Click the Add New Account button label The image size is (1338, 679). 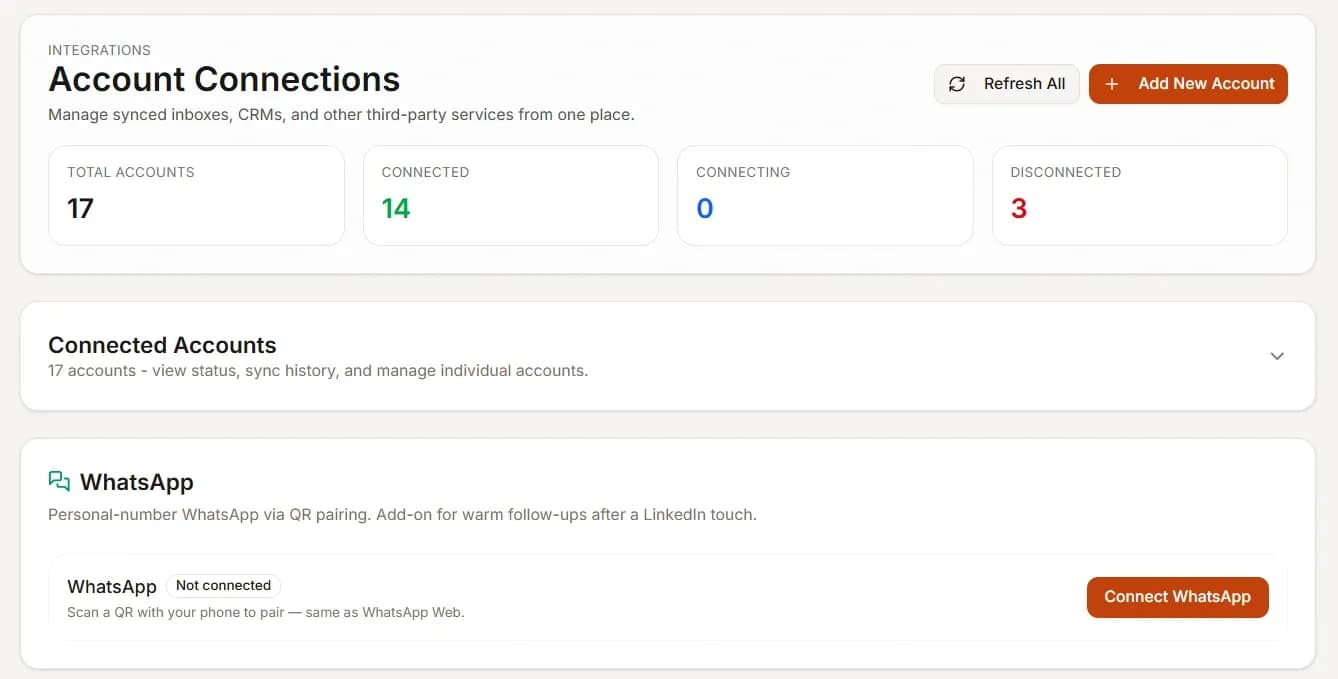pos(1206,84)
